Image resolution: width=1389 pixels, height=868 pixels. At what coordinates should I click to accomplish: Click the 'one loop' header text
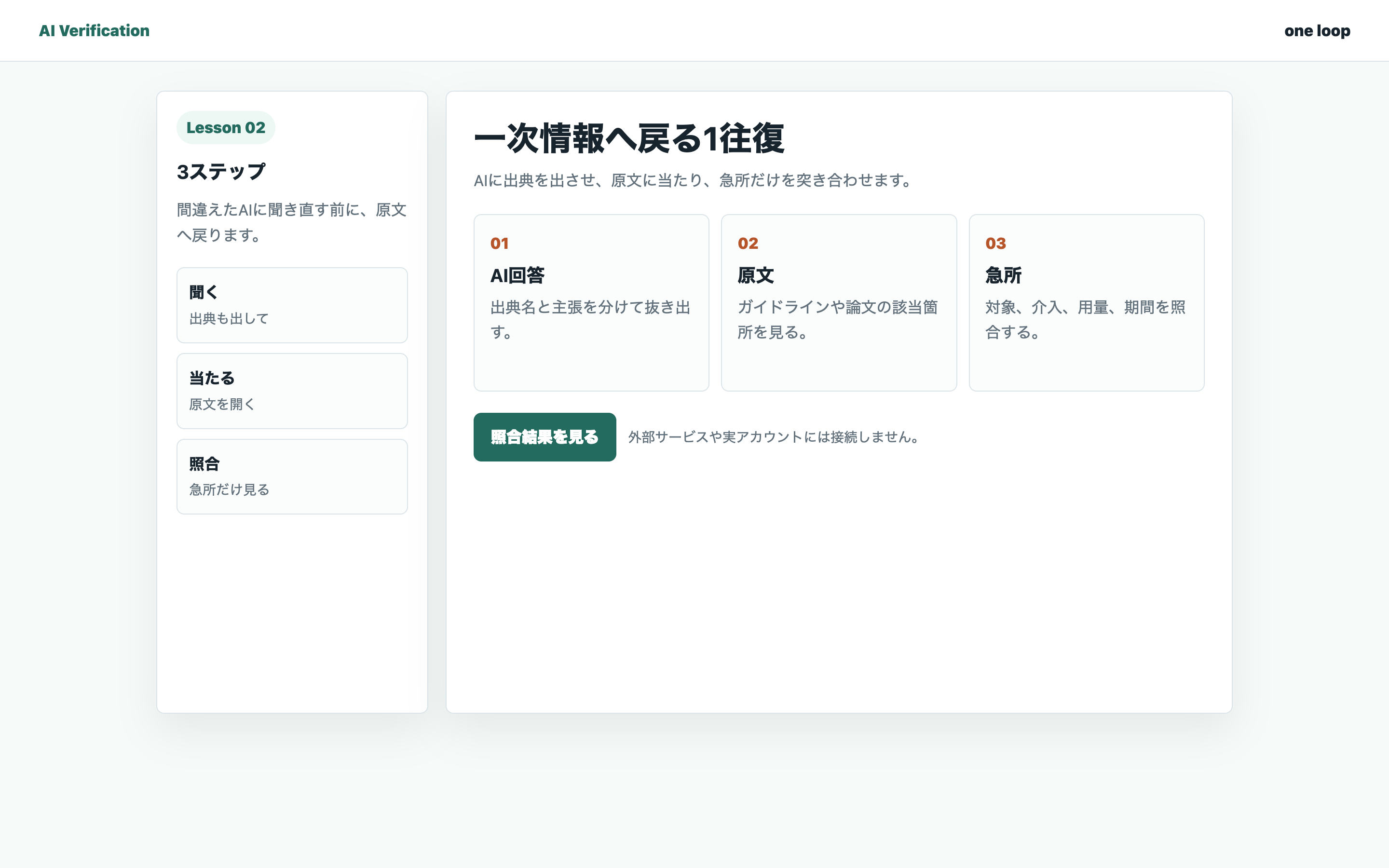click(x=1317, y=30)
